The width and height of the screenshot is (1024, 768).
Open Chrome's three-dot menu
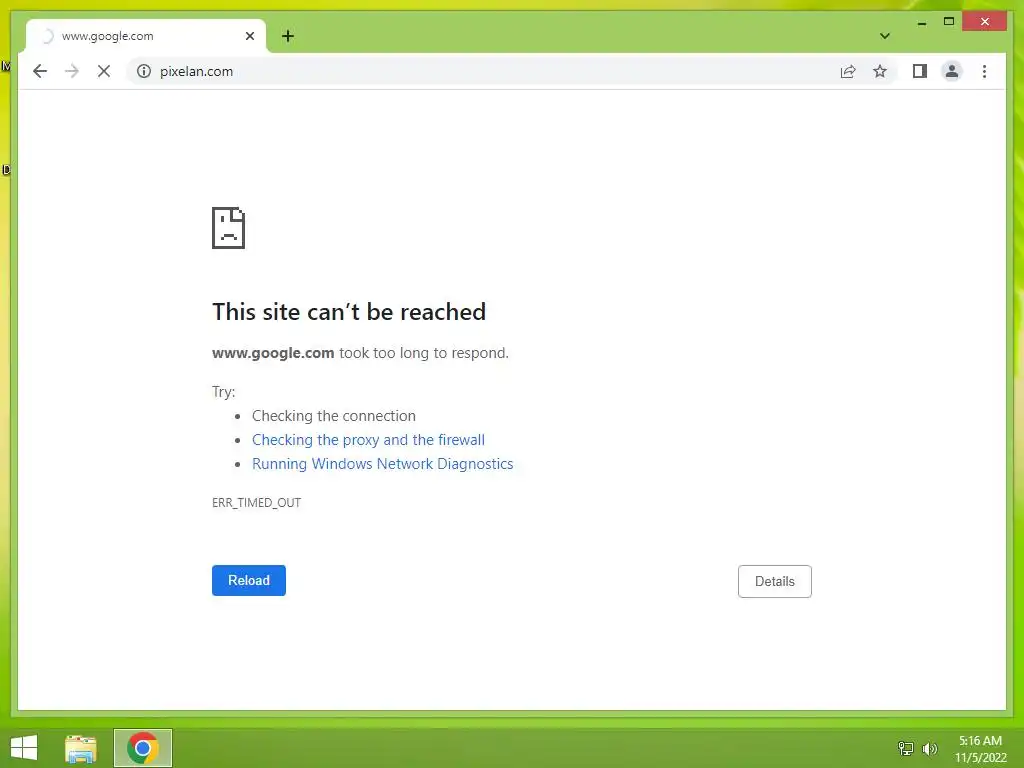click(x=984, y=71)
